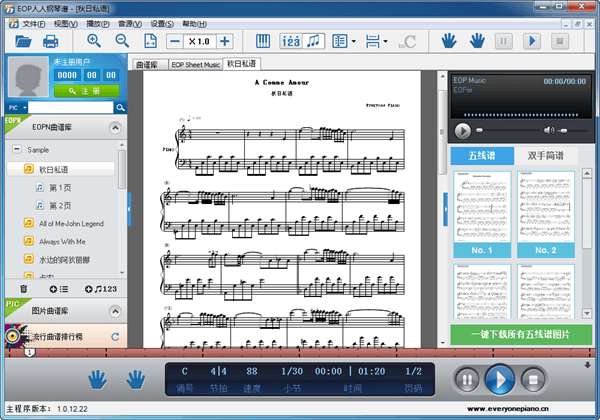The width and height of the screenshot is (600, 420).
Task: Toggle left hand in top toolbar
Action: [x=449, y=41]
